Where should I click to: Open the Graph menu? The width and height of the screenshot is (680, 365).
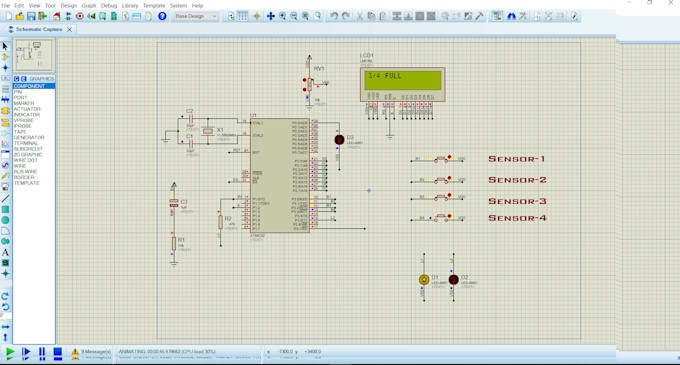(x=89, y=6)
